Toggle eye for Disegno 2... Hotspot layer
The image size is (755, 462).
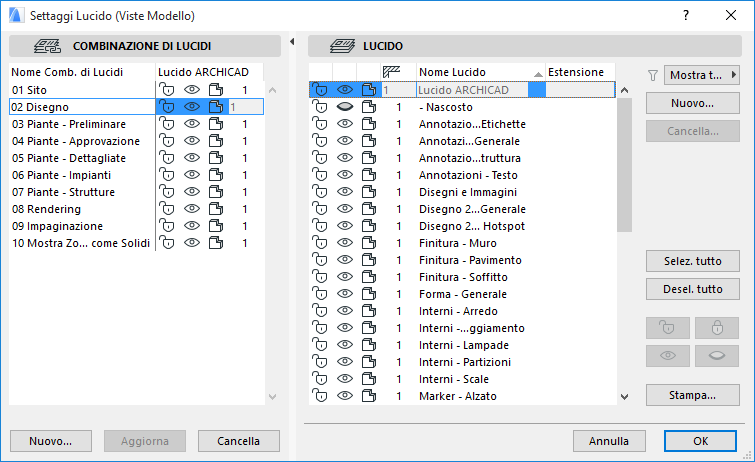click(345, 226)
